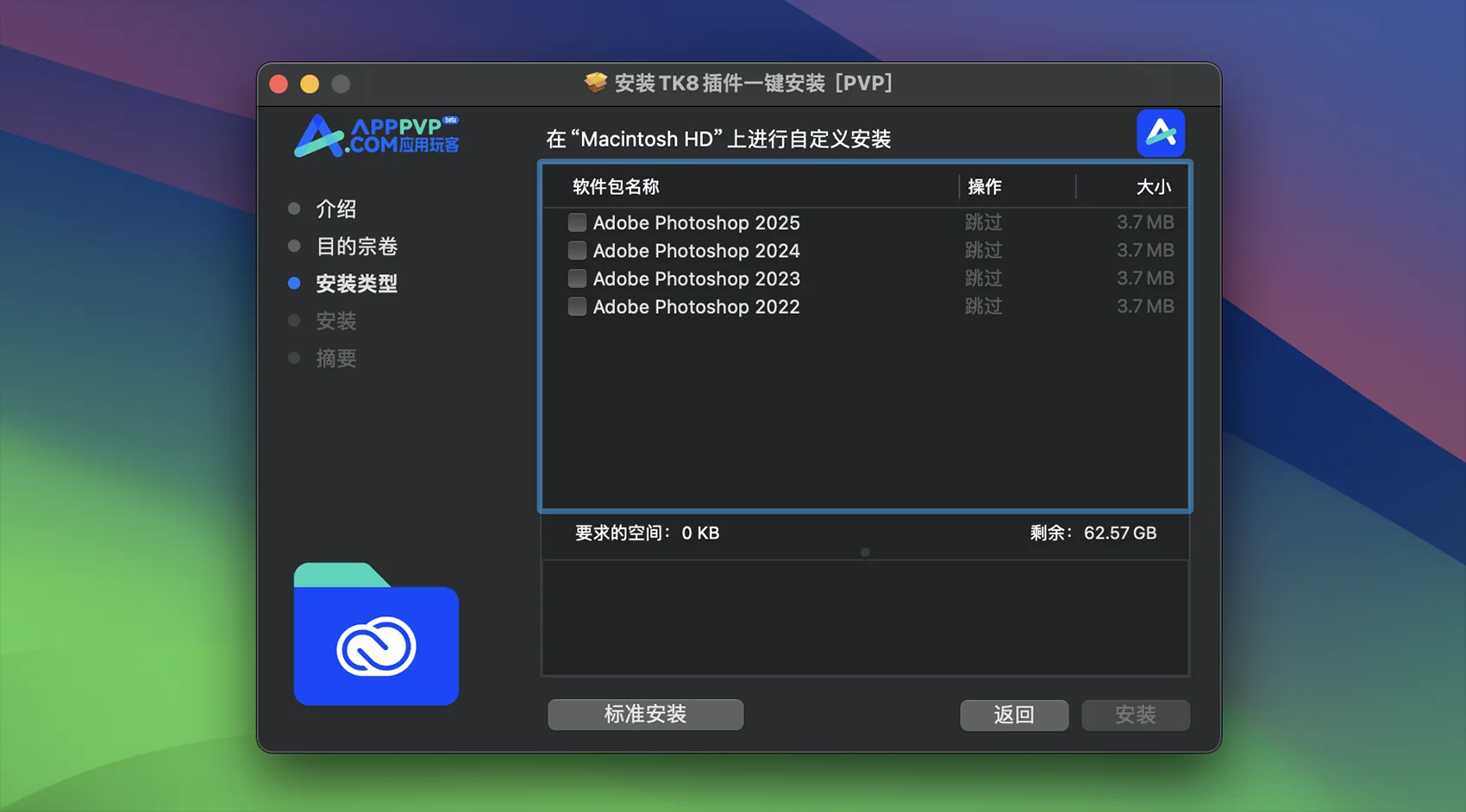1466x812 pixels.
Task: Enable Adobe Photoshop 2025 checkbox
Action: [x=577, y=222]
